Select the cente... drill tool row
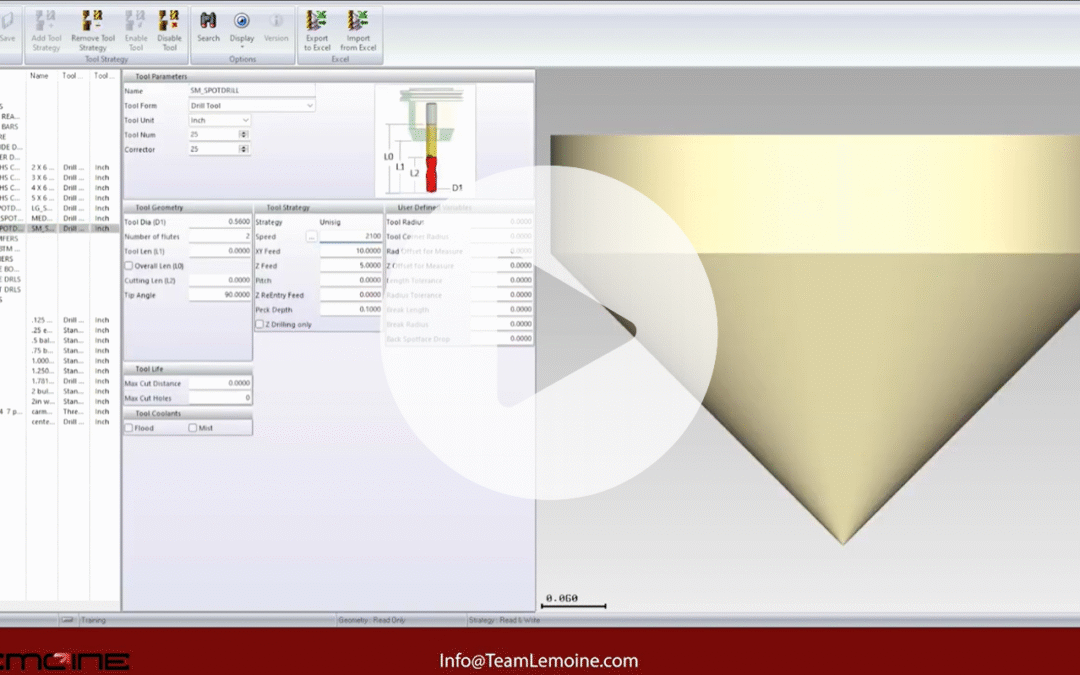The height and width of the screenshot is (675, 1080). (x=59, y=422)
